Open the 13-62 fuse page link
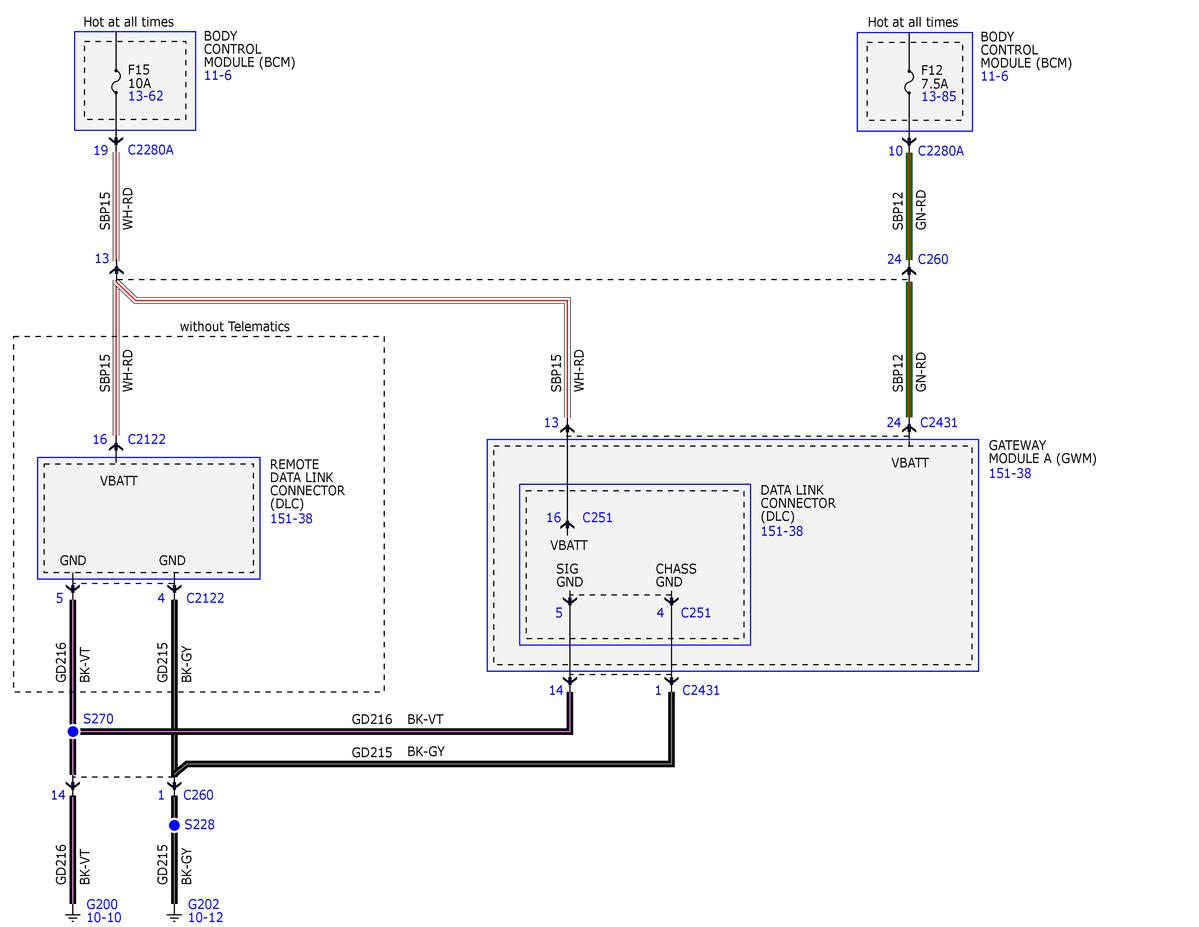Screen dimensions: 1199x927 (x=145, y=96)
